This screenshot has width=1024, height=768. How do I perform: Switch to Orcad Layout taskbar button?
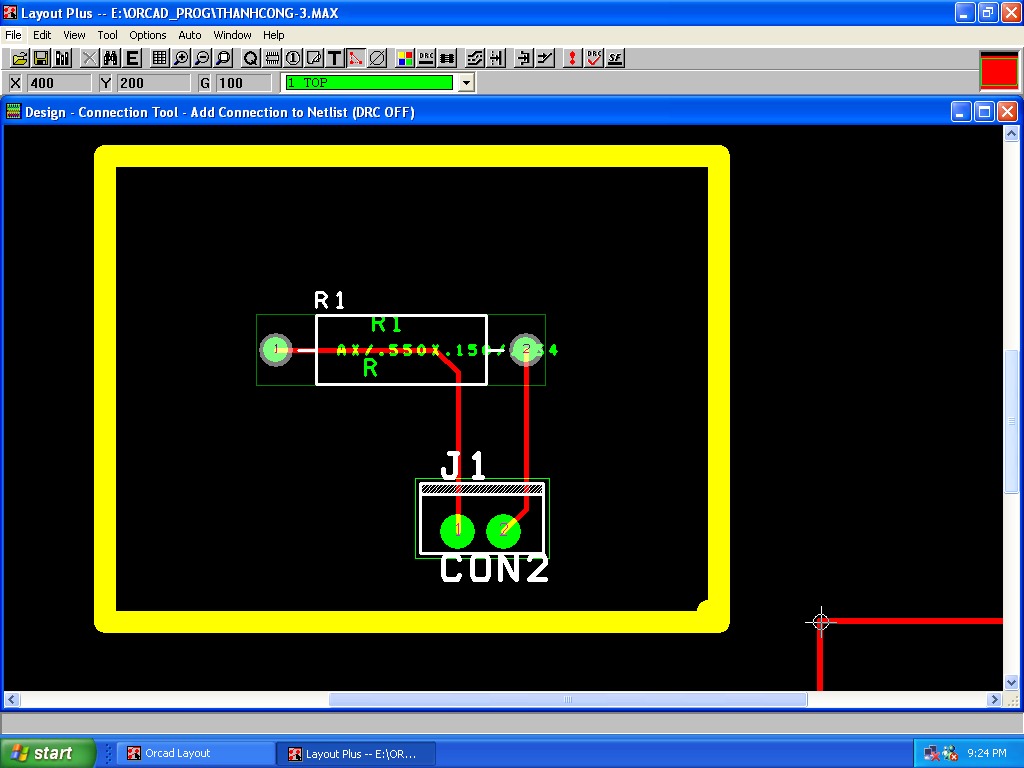point(196,753)
